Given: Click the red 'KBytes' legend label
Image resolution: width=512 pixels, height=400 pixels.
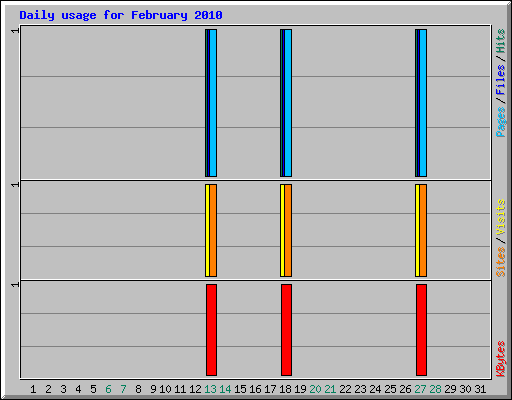Looking at the screenshot, I should [x=500, y=359].
